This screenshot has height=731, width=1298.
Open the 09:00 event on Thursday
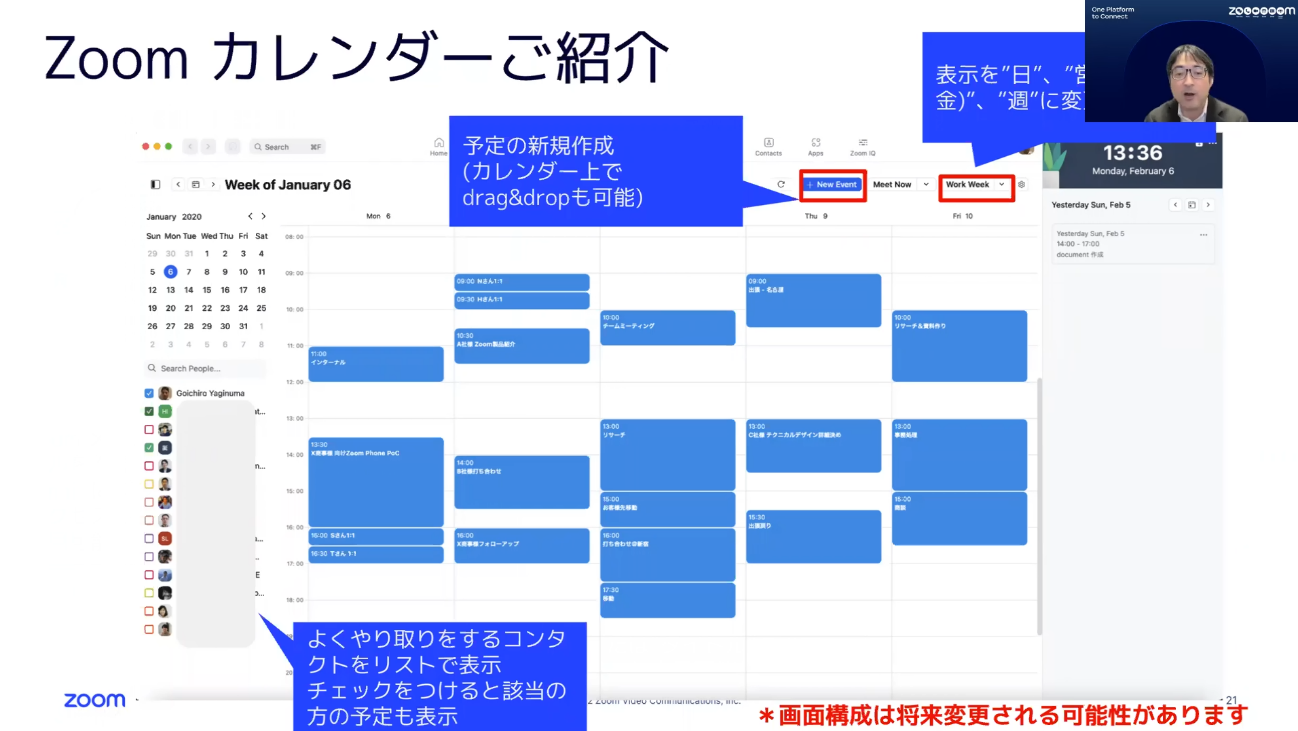[x=814, y=300]
